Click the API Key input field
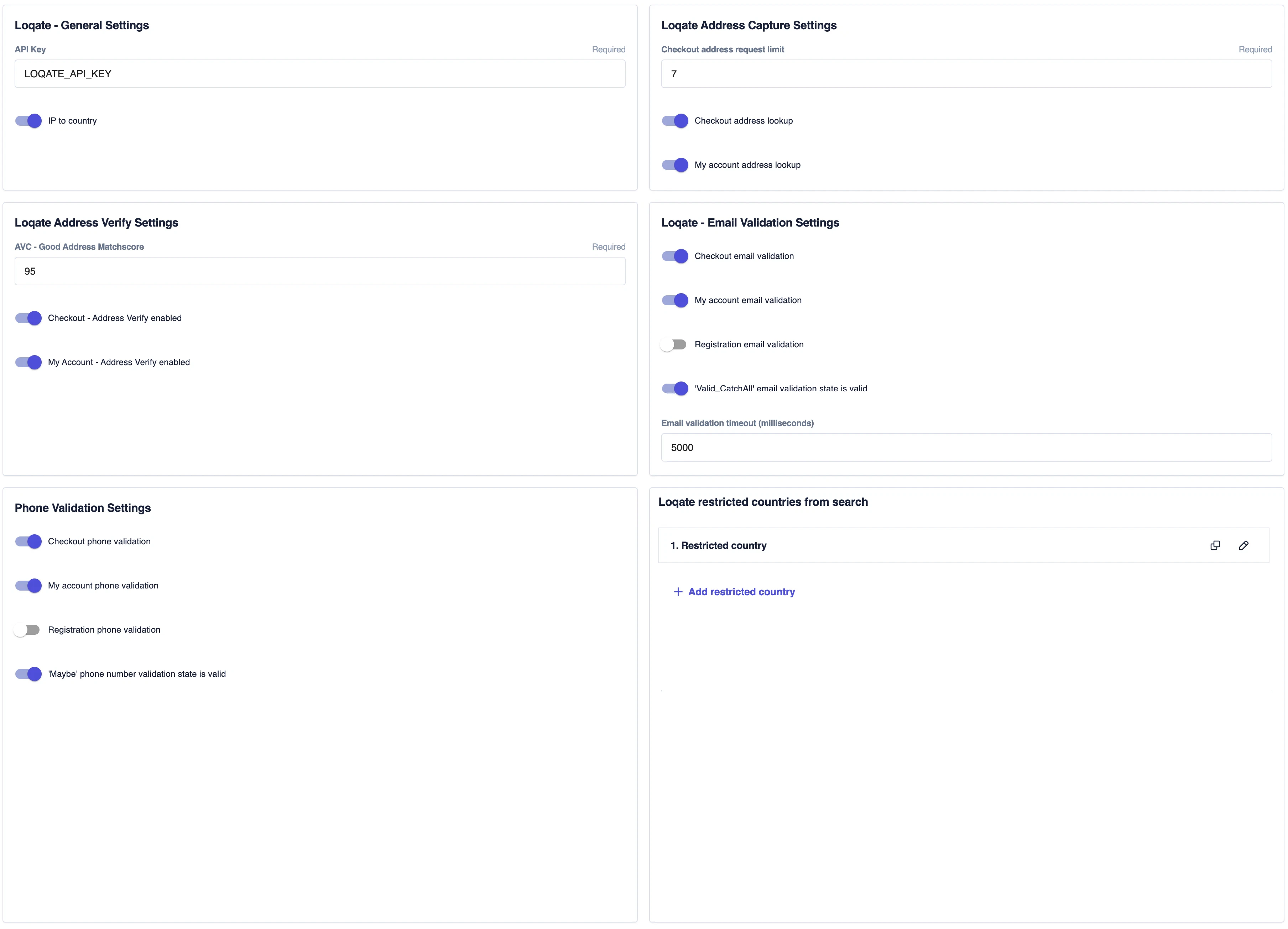1288x929 pixels. point(320,74)
